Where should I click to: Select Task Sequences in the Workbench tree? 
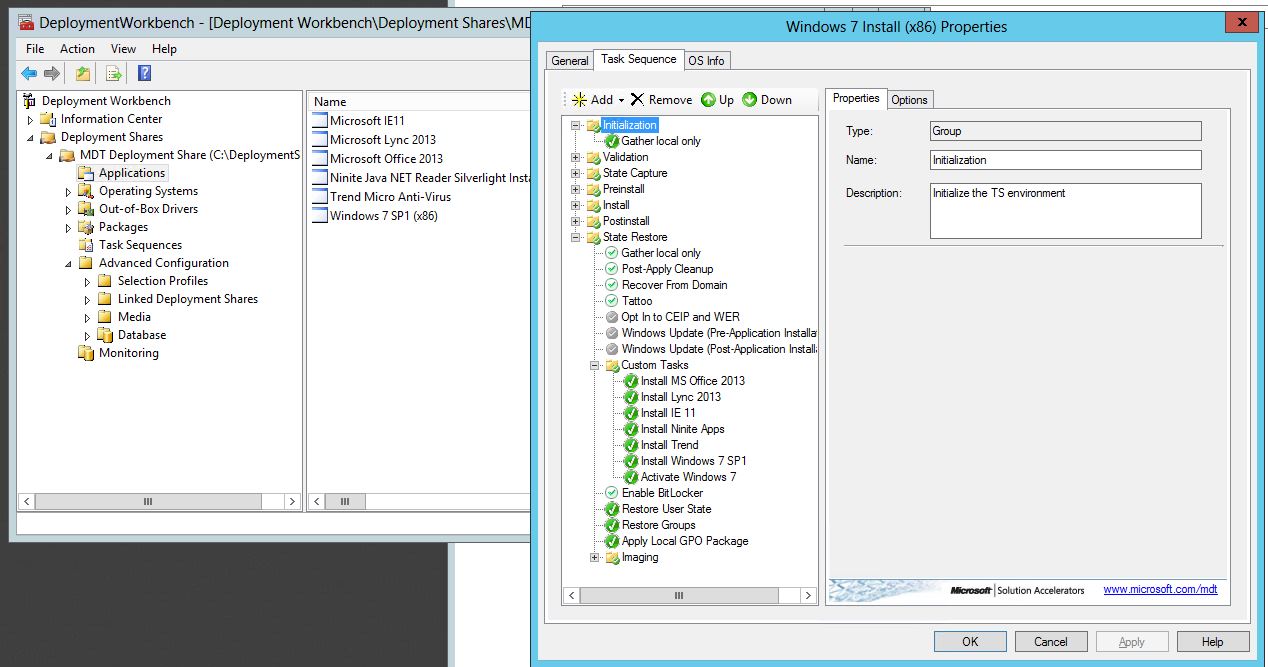pyautogui.click(x=140, y=245)
